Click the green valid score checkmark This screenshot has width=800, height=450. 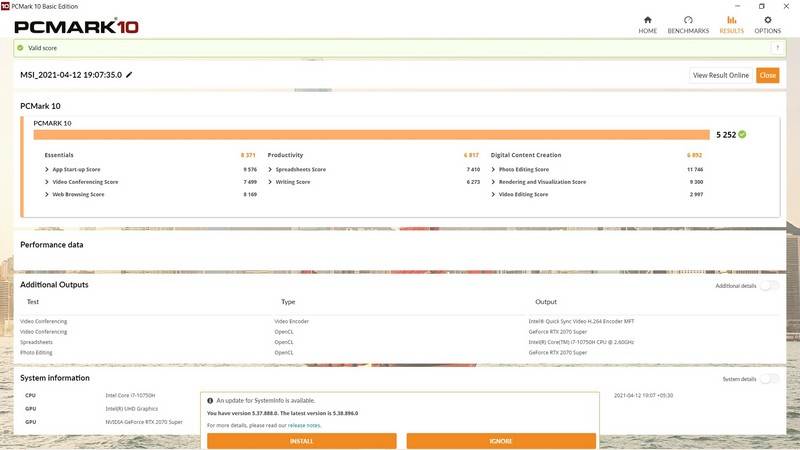pos(21,47)
